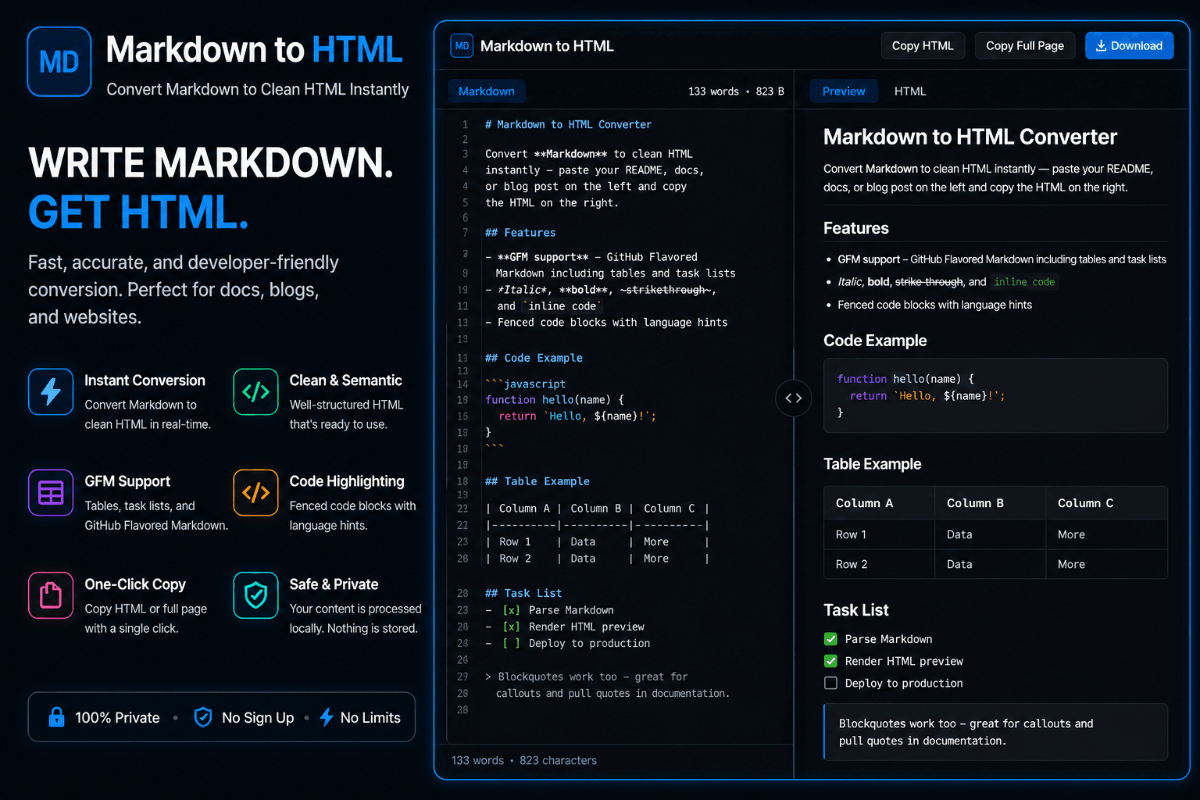This screenshot has height=800, width=1200.
Task: Click the small MD icon in app header
Action: click(461, 45)
